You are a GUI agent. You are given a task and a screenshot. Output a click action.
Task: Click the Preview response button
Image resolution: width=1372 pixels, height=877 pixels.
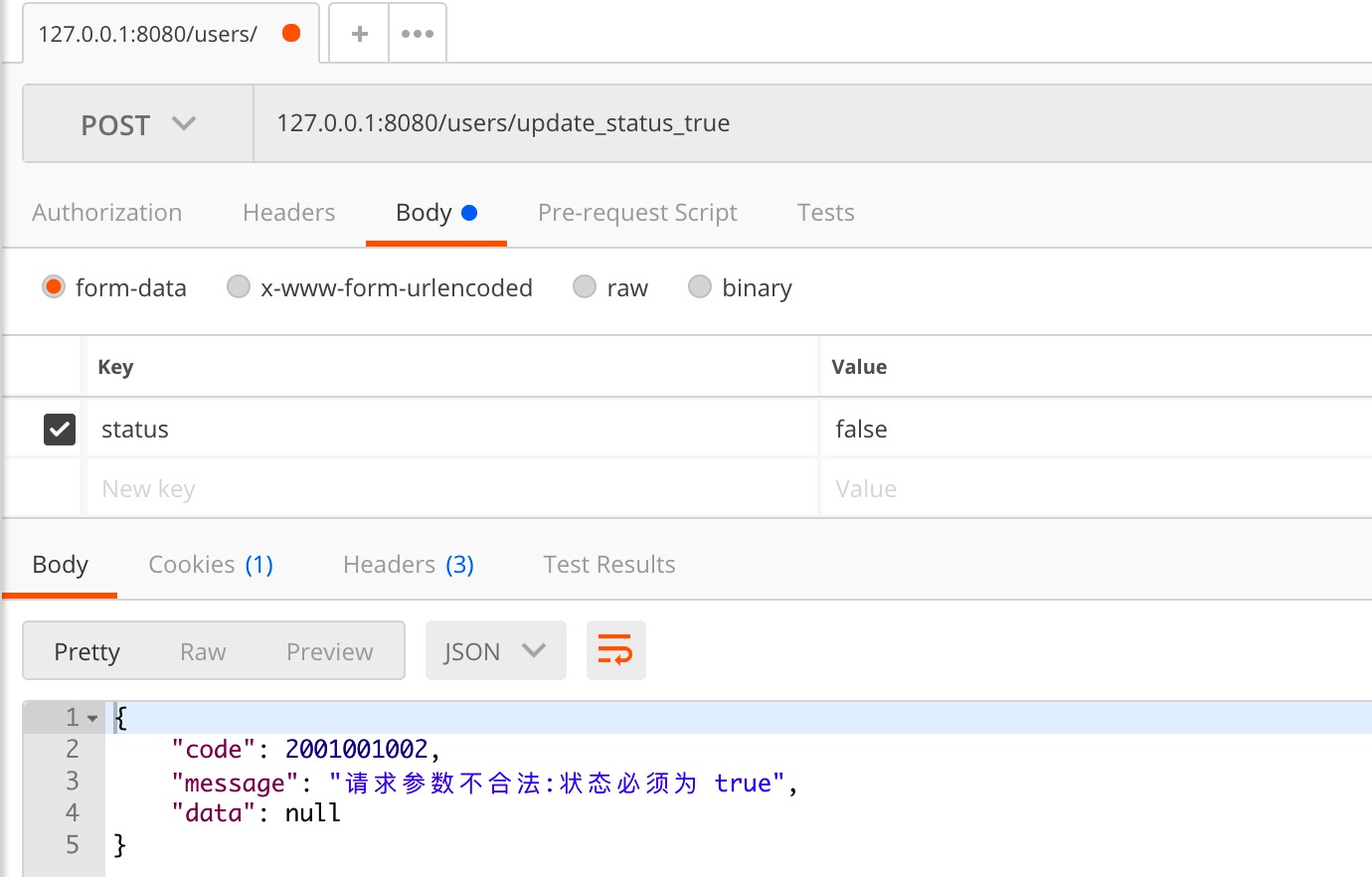pyautogui.click(x=329, y=651)
